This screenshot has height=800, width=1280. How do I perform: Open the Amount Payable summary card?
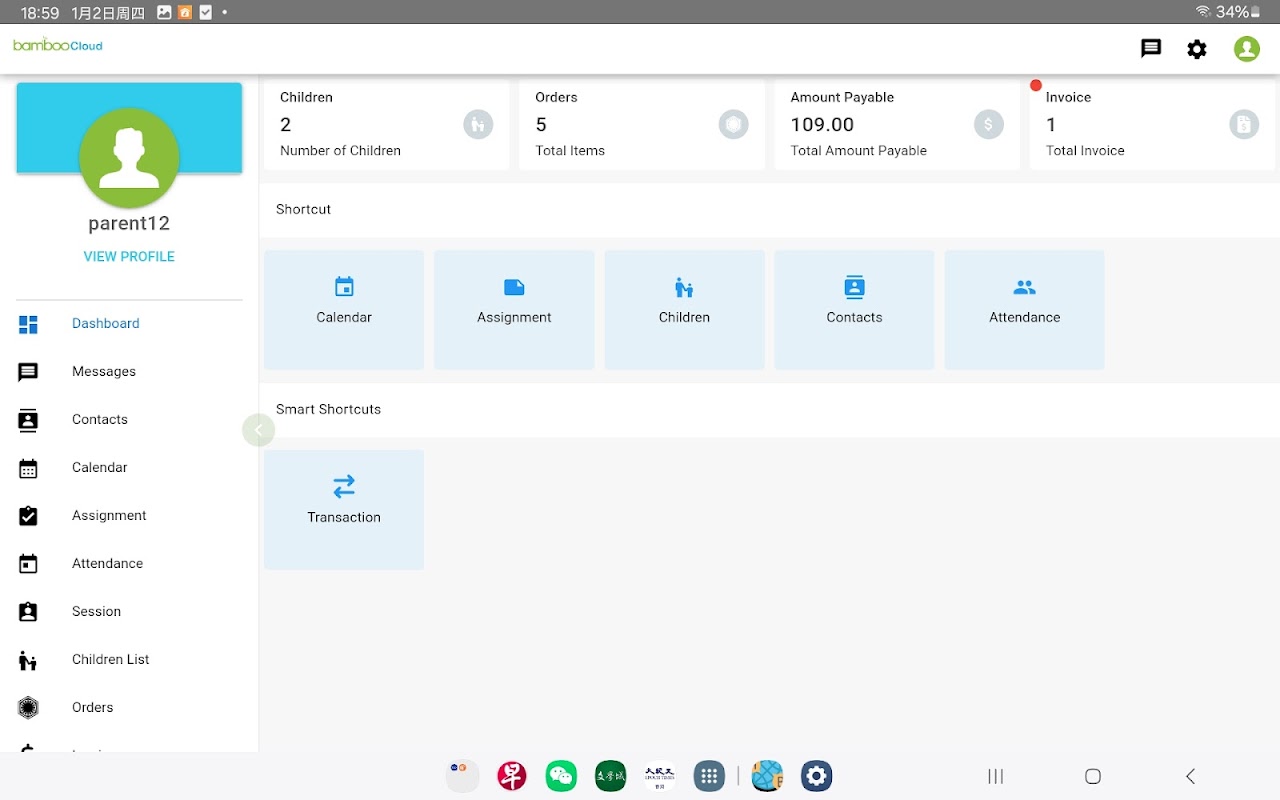tap(896, 125)
